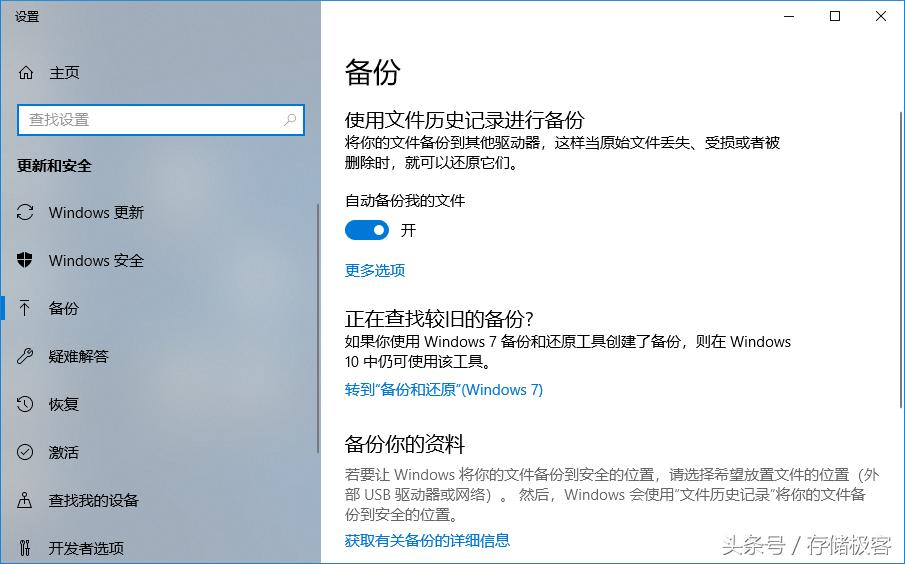
Task: Maximize the 设置 window
Action: [835, 16]
